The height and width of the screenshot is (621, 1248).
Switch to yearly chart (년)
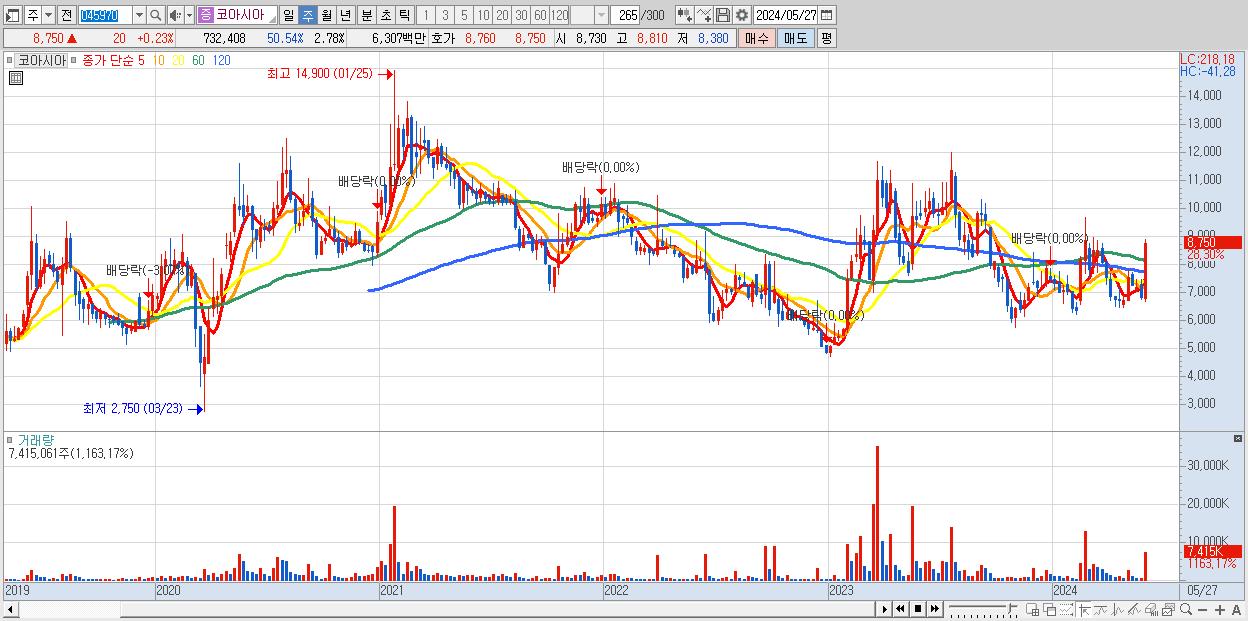(x=345, y=15)
